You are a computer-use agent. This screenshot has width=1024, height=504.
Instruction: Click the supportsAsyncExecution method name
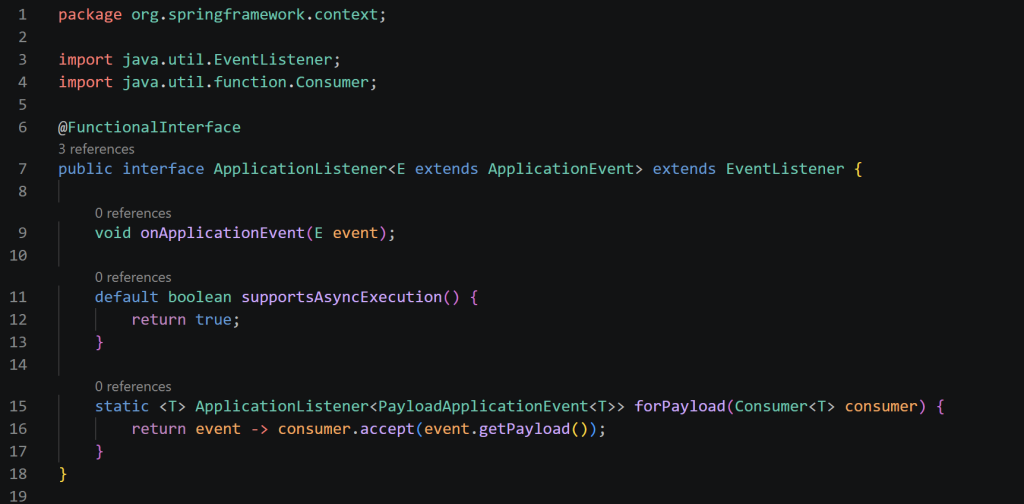(x=342, y=297)
